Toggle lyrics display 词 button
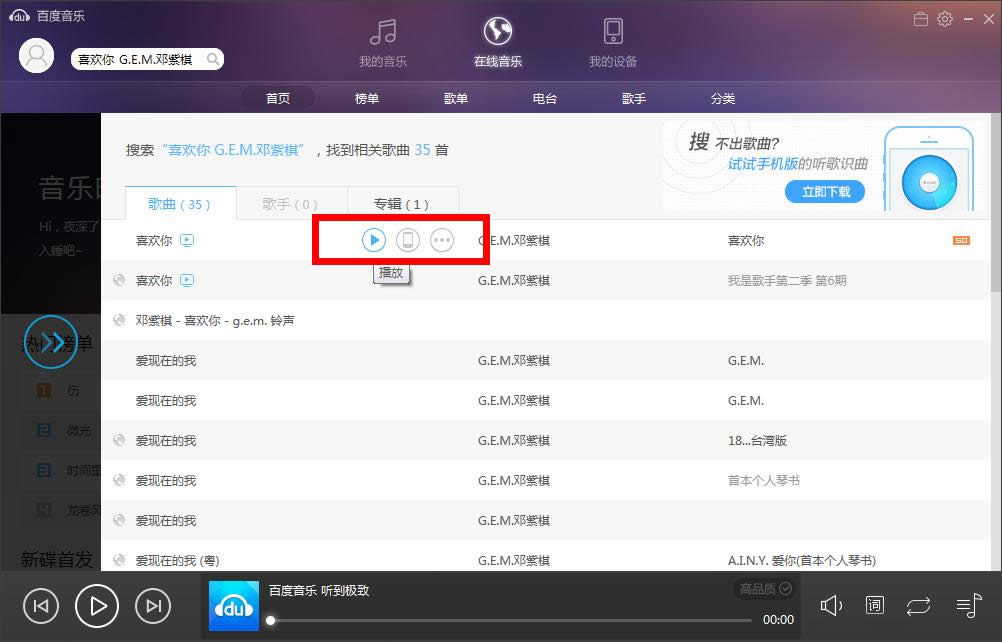 874,605
